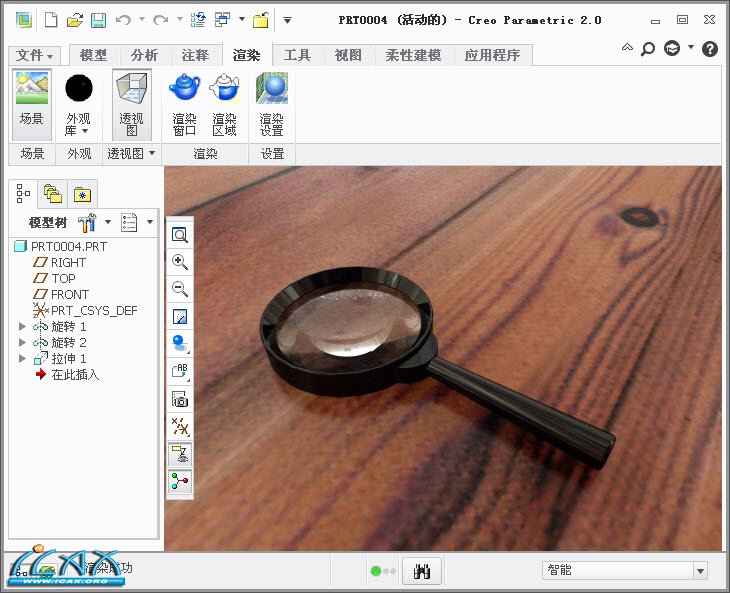Open a file with the folder icon
This screenshot has height=593, width=730.
coord(74,20)
